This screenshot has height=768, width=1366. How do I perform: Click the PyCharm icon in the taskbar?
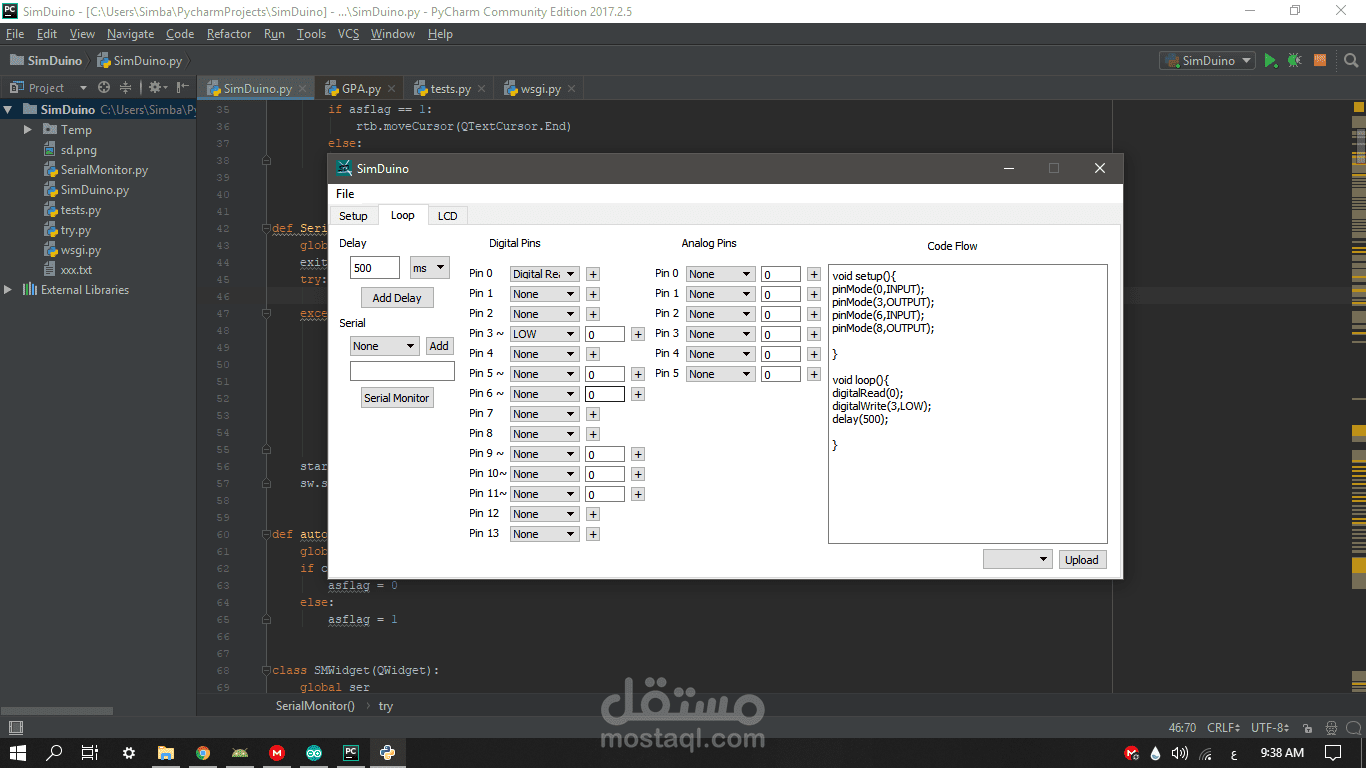(350, 753)
